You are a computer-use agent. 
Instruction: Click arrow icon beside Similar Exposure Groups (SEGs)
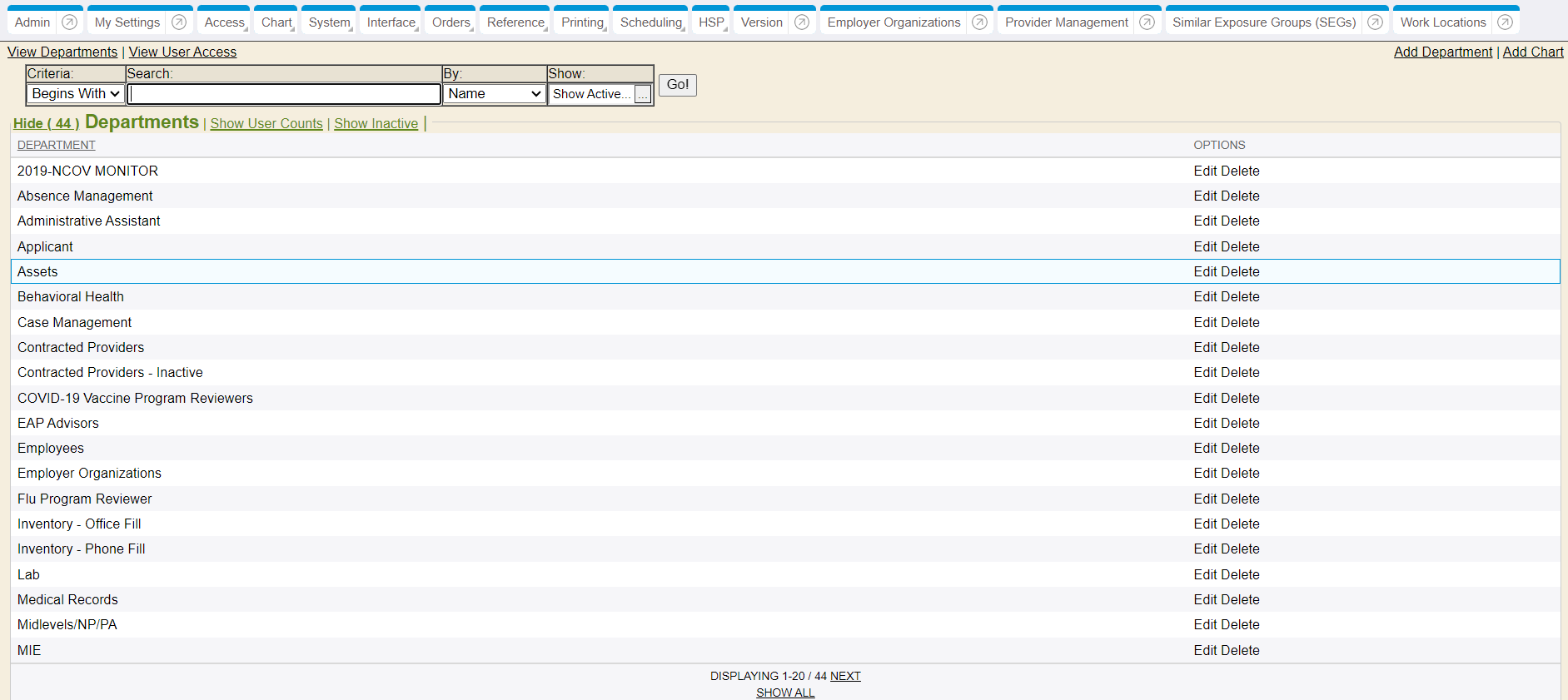tap(1376, 22)
